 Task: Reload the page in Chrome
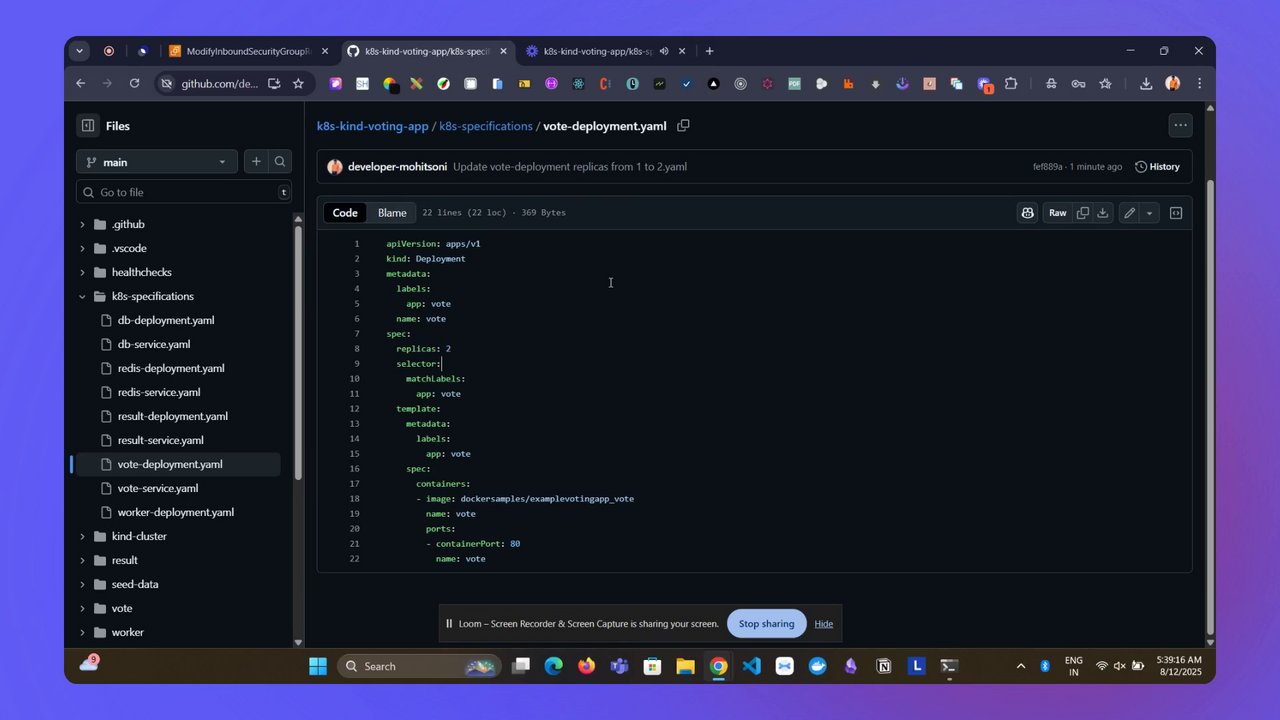point(134,84)
